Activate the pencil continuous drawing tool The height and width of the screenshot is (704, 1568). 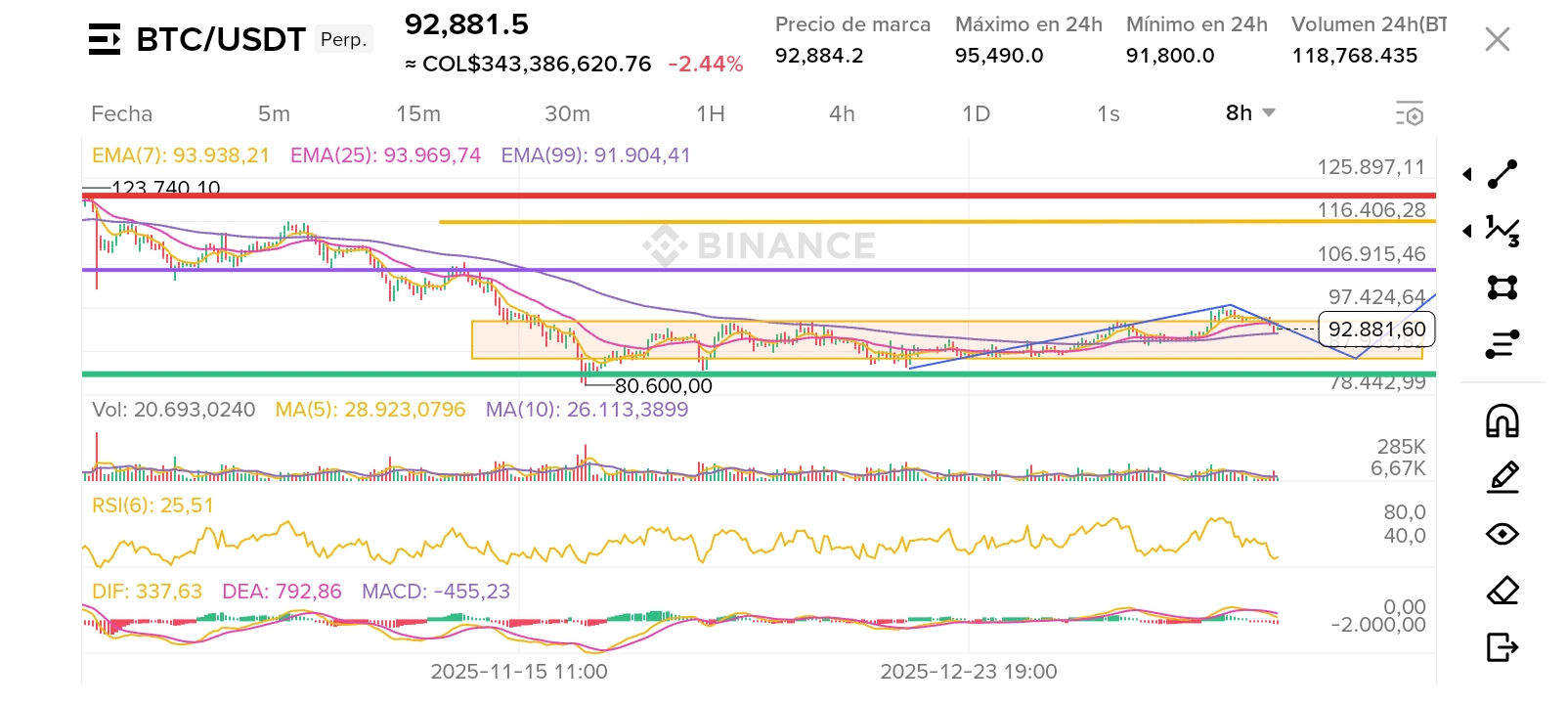tap(1503, 477)
